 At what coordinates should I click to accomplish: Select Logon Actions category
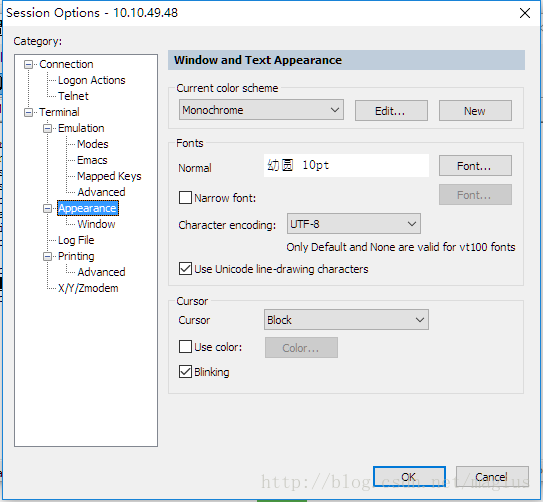[x=92, y=80]
